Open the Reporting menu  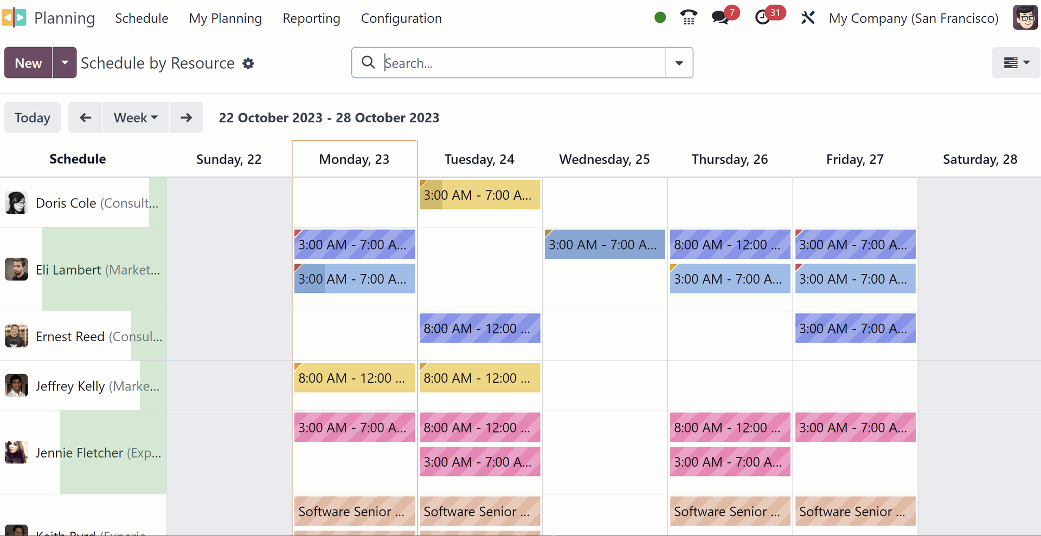pyautogui.click(x=311, y=18)
